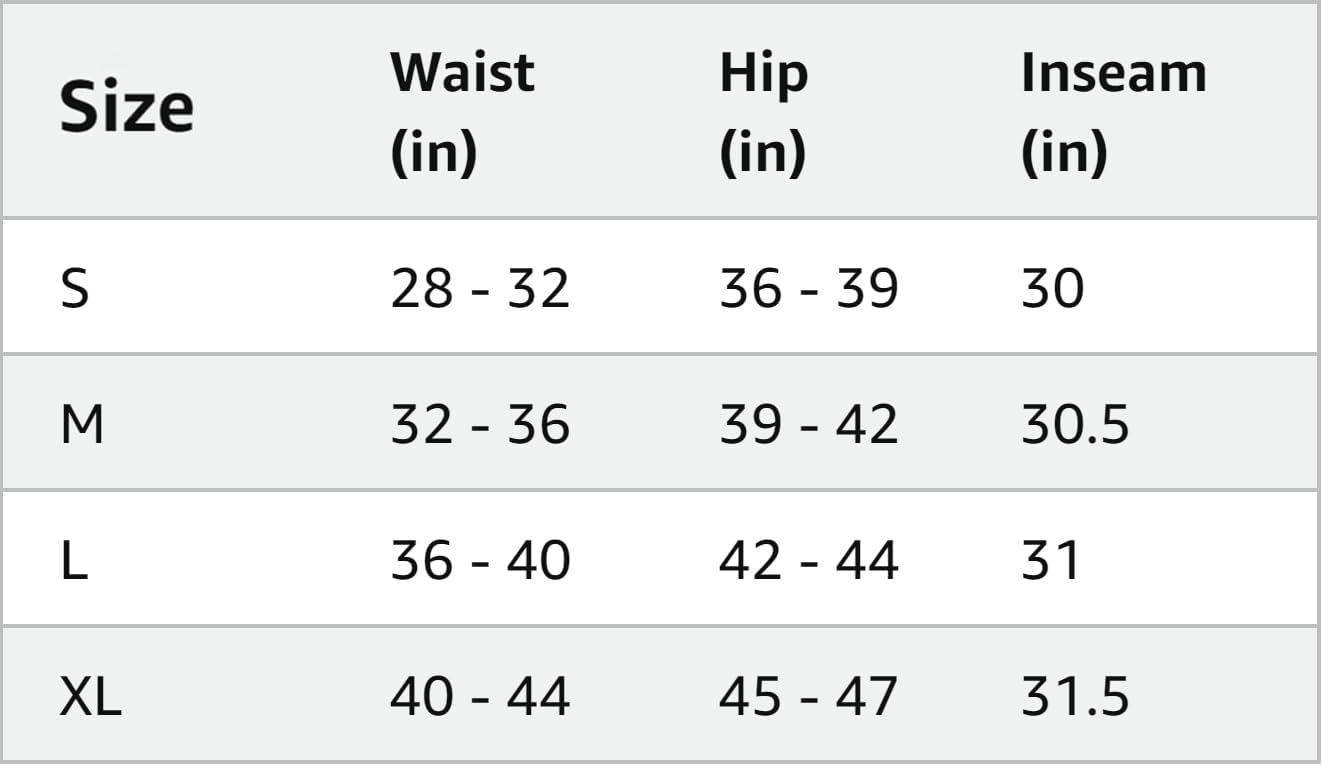Select the L size row label
This screenshot has width=1322, height=765.
(x=74, y=560)
